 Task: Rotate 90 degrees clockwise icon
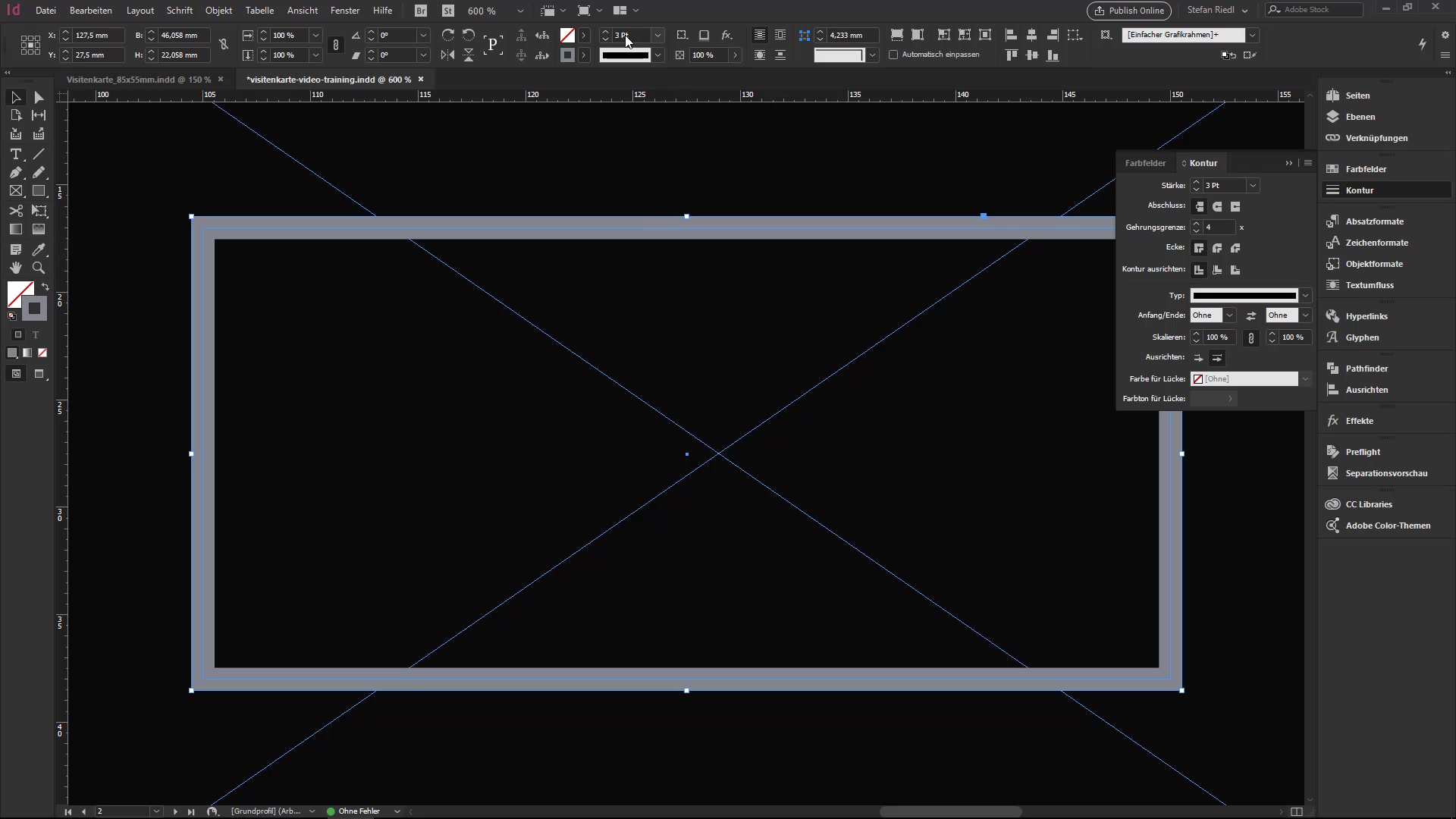point(448,35)
